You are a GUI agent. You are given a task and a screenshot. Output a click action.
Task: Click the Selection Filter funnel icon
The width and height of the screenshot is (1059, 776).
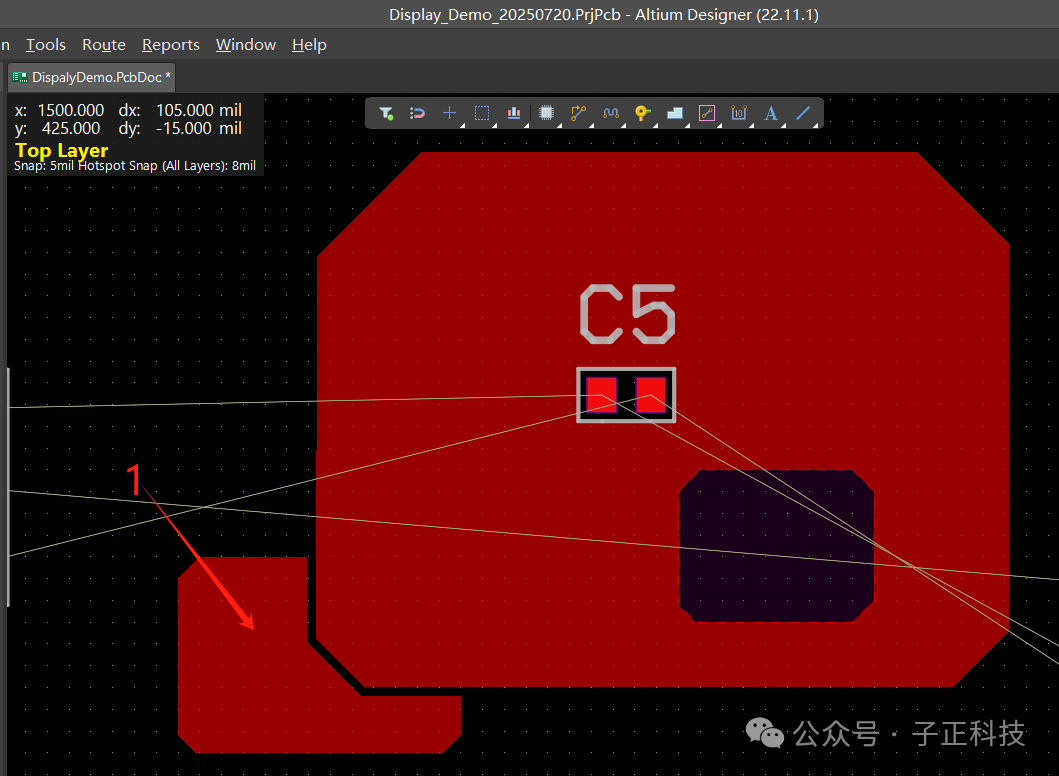pos(386,113)
